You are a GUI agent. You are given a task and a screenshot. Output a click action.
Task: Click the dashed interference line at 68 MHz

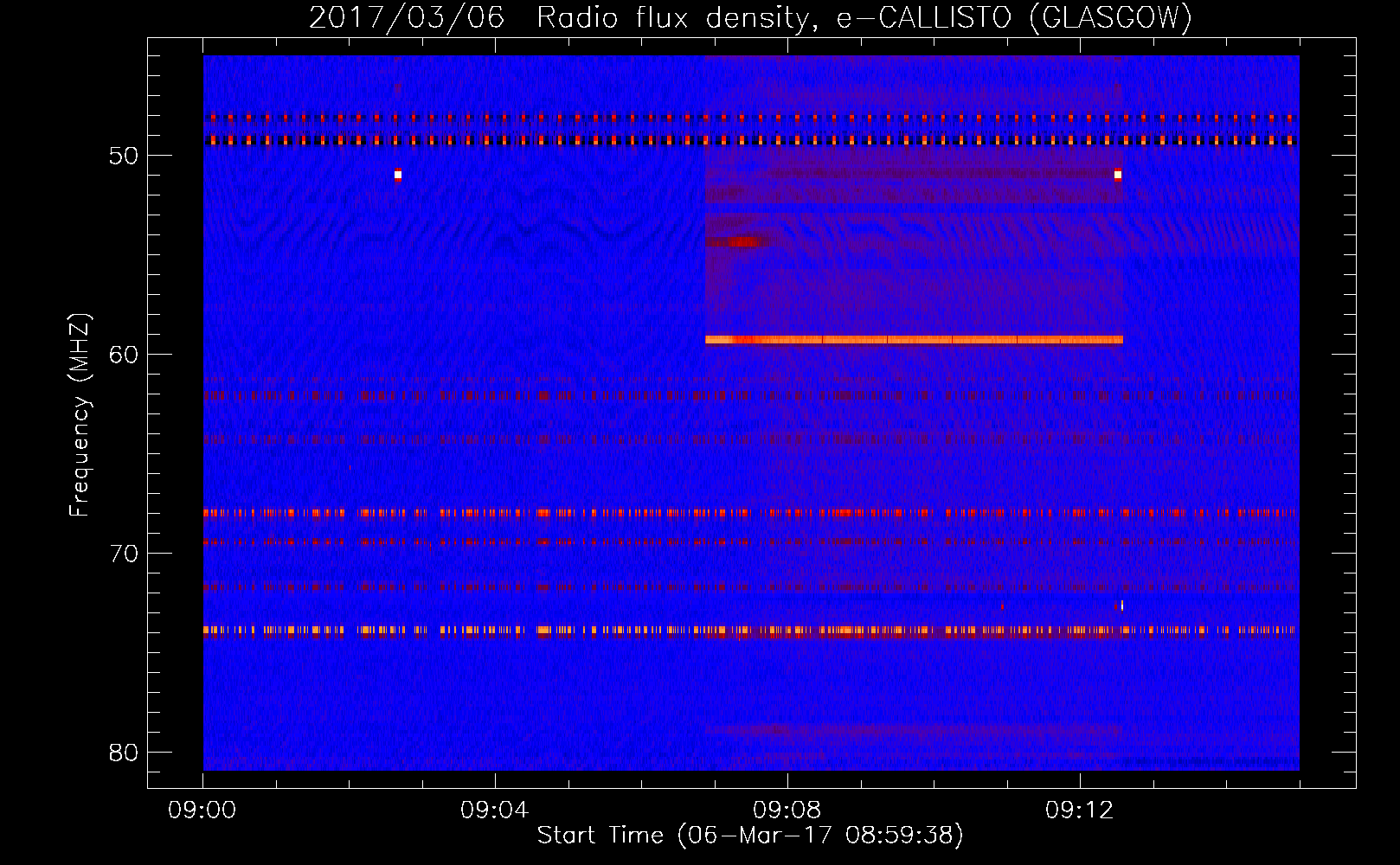tap(750, 513)
